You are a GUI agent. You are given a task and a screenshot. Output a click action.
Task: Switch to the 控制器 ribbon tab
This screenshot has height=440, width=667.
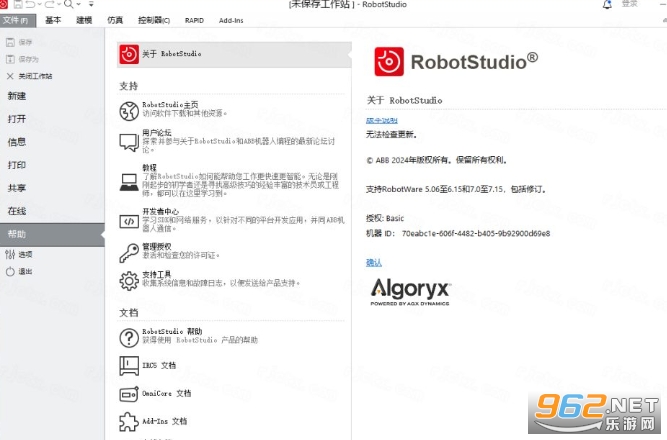point(154,20)
